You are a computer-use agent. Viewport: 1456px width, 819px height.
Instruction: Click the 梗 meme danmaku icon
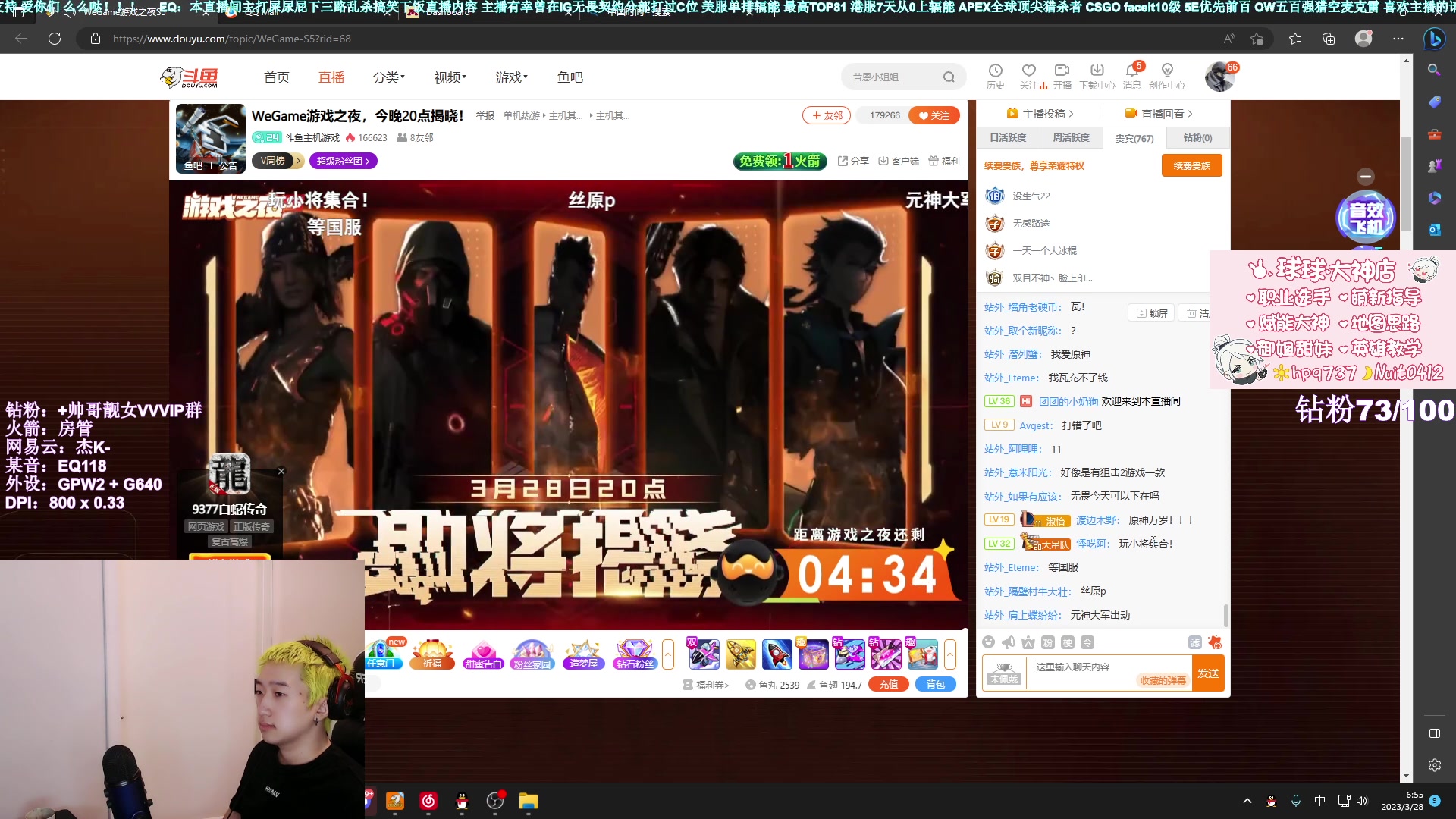click(1067, 642)
